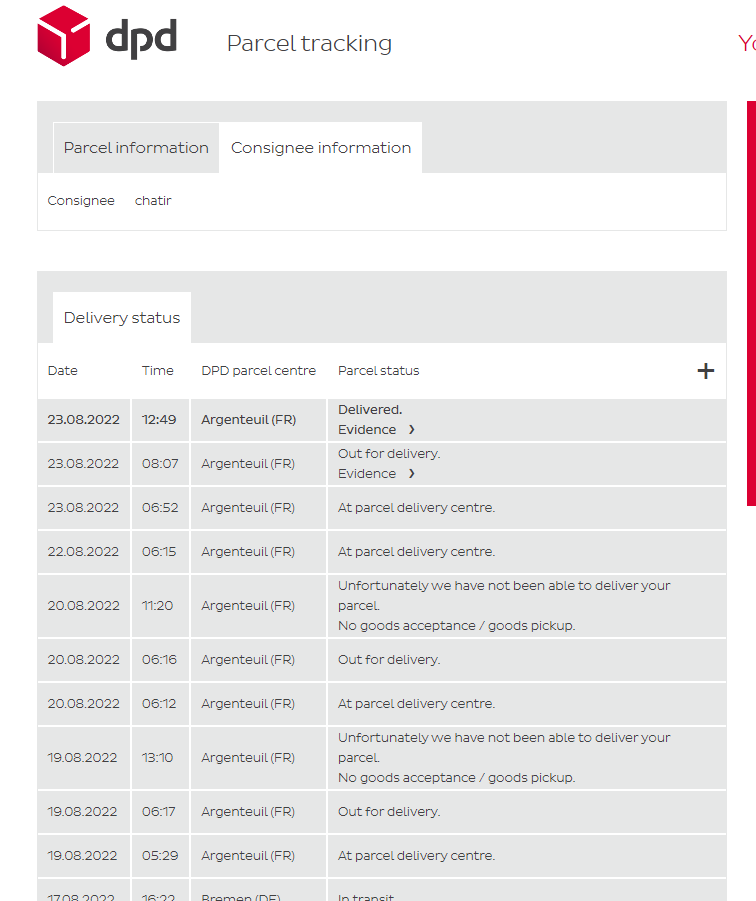Switch to the Parcel information tab
Screen dimensions: 756x901
[136, 148]
